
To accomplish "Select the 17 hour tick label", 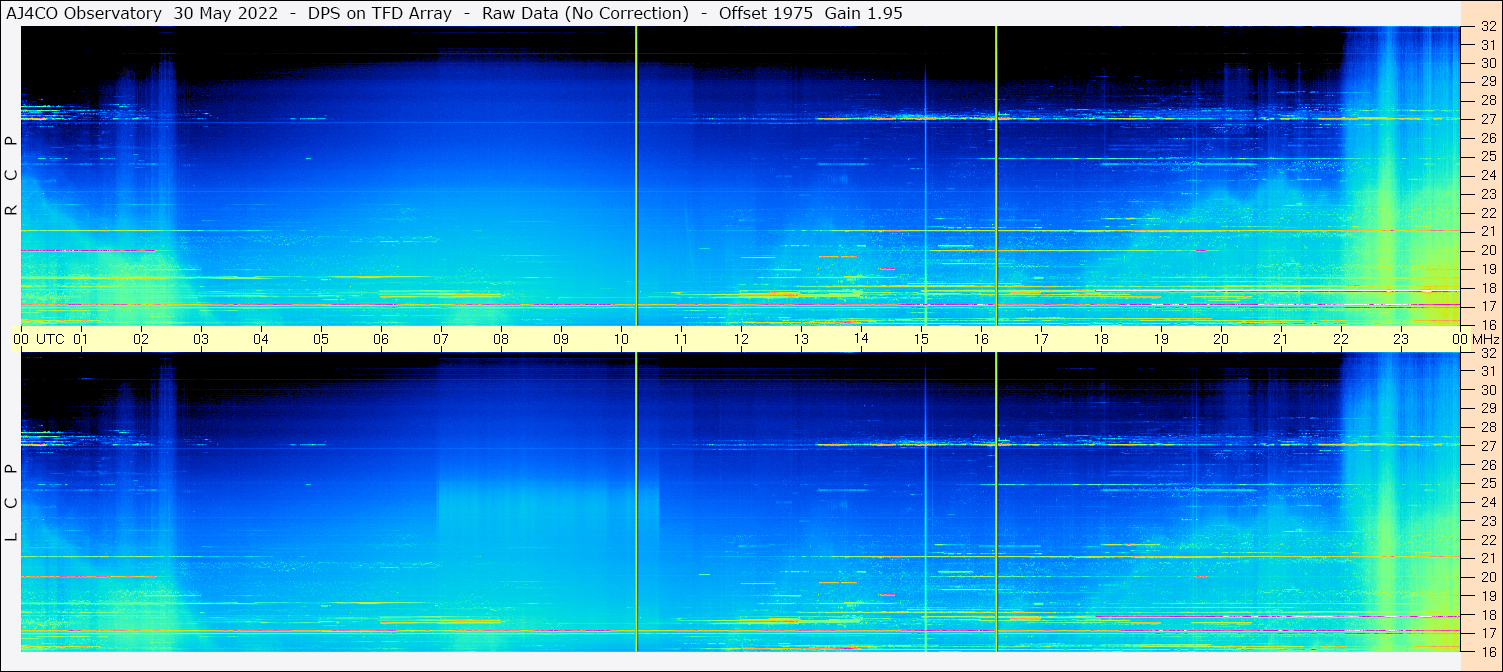I will pyautogui.click(x=1041, y=339).
